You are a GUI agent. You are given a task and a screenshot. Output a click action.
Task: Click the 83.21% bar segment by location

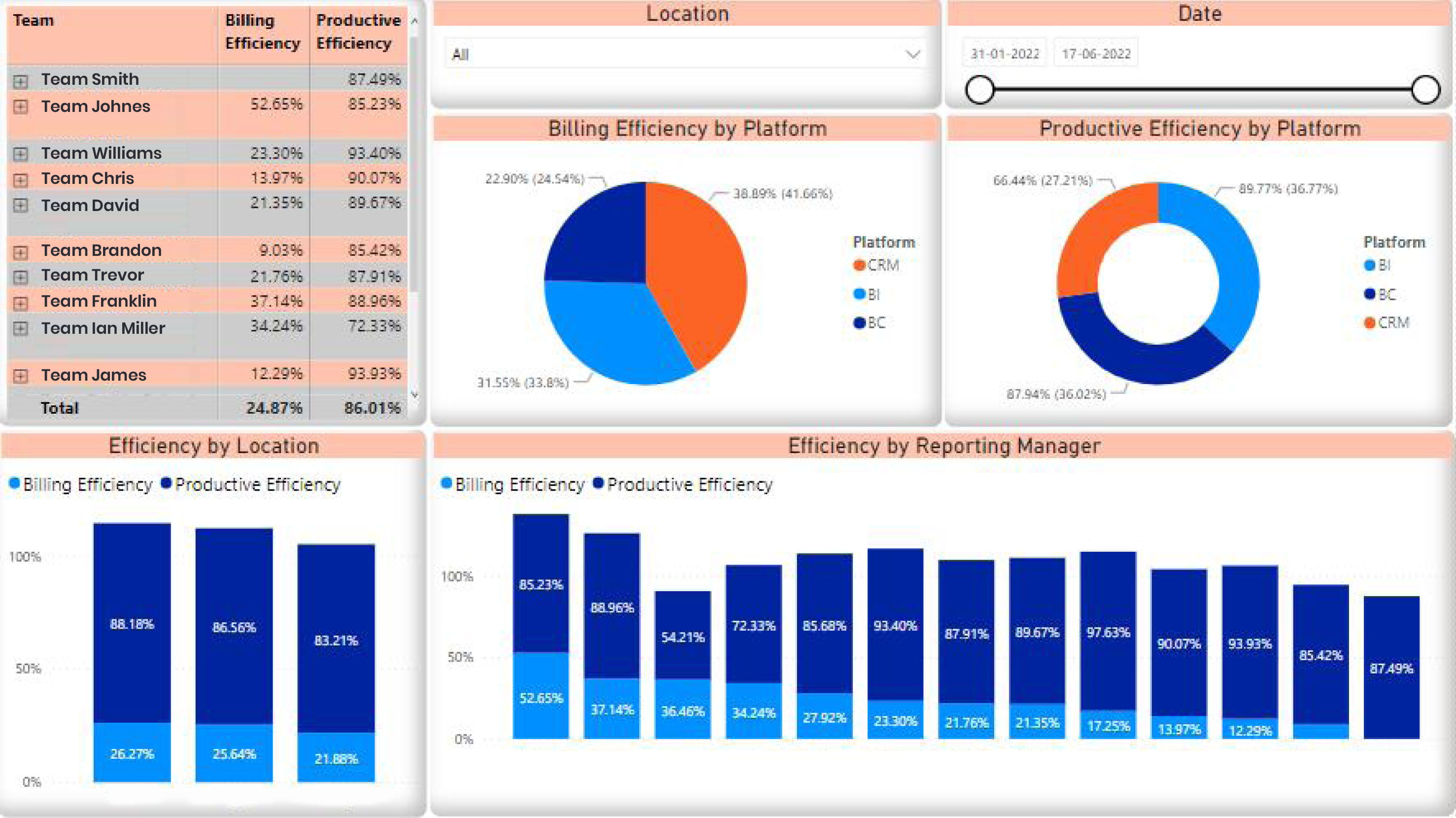[336, 639]
